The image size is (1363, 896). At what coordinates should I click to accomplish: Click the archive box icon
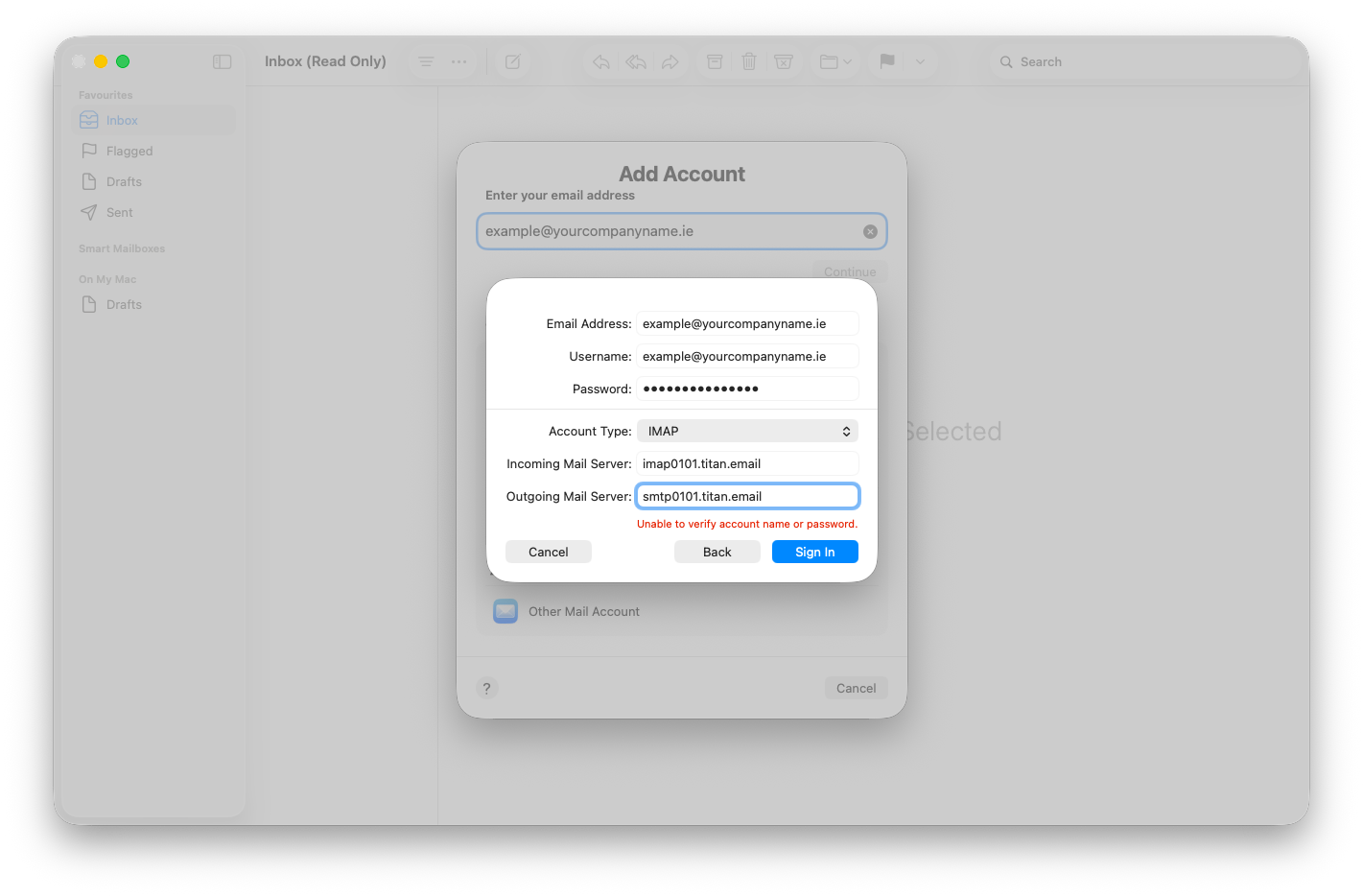coord(715,61)
